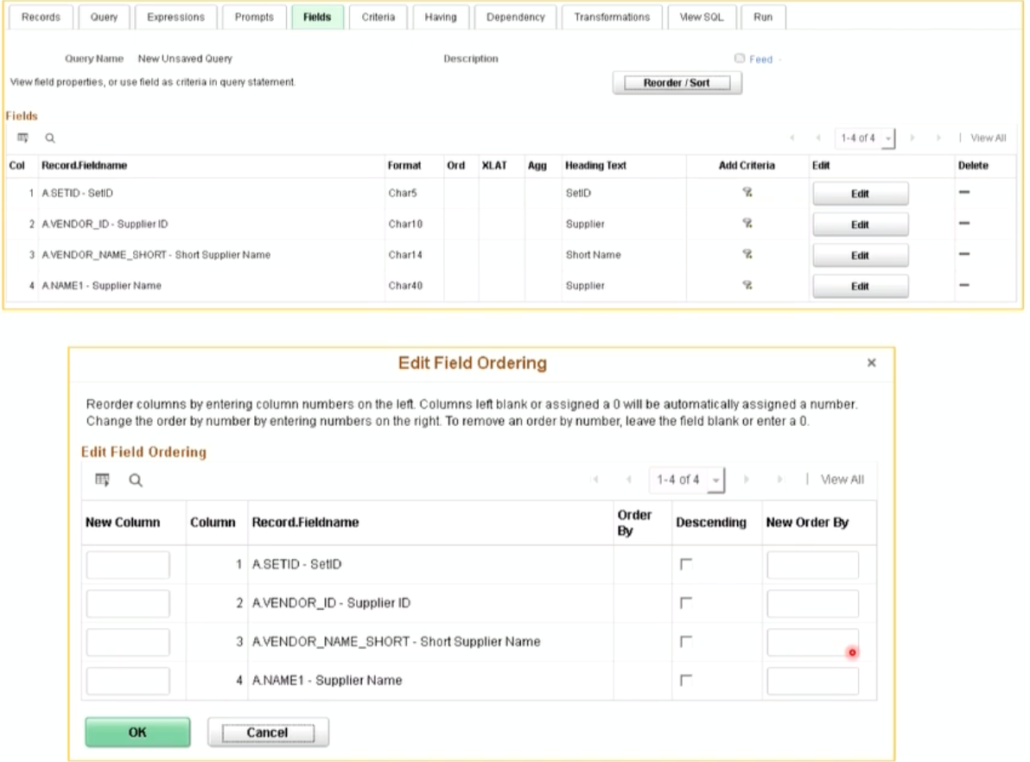
Task: Open the 1-4 of 4 dropdown in the dialog
Action: (686, 480)
